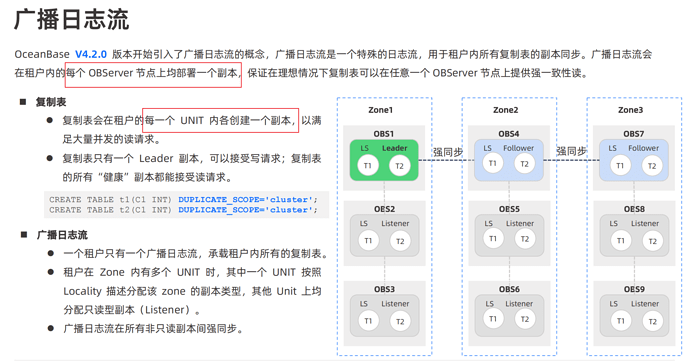This screenshot has height=363, width=690.
Task: Select the 广播日志流 bullet section heading
Action: click(x=62, y=235)
